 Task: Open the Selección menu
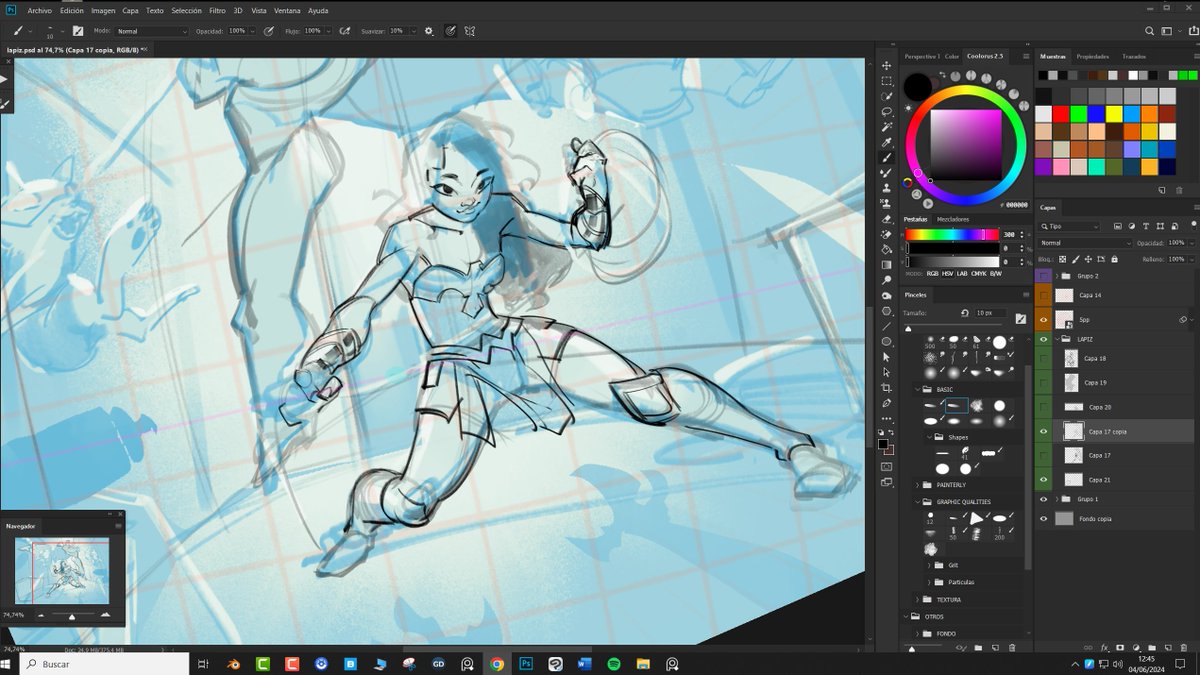click(x=186, y=10)
